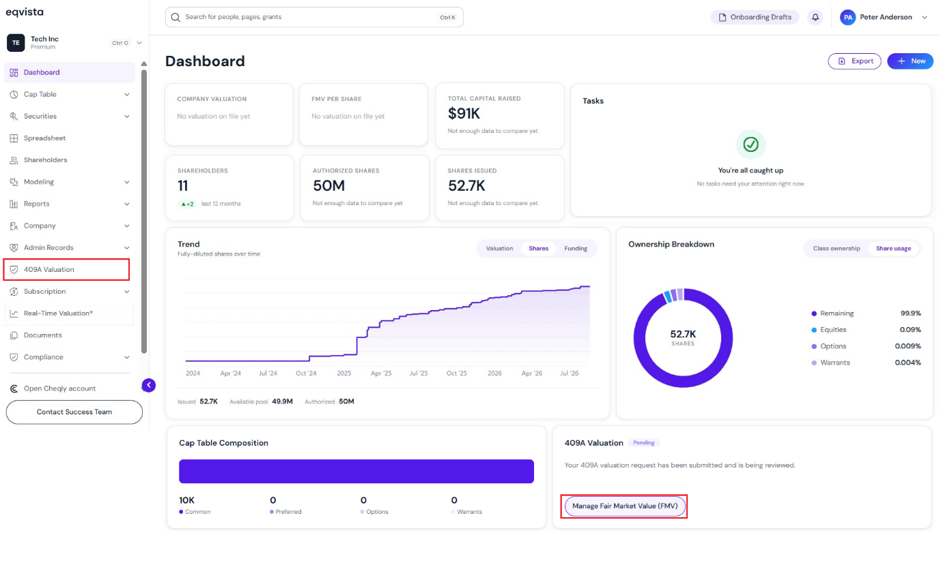Click the ownership donut chart
939x569 pixels.
pos(683,338)
